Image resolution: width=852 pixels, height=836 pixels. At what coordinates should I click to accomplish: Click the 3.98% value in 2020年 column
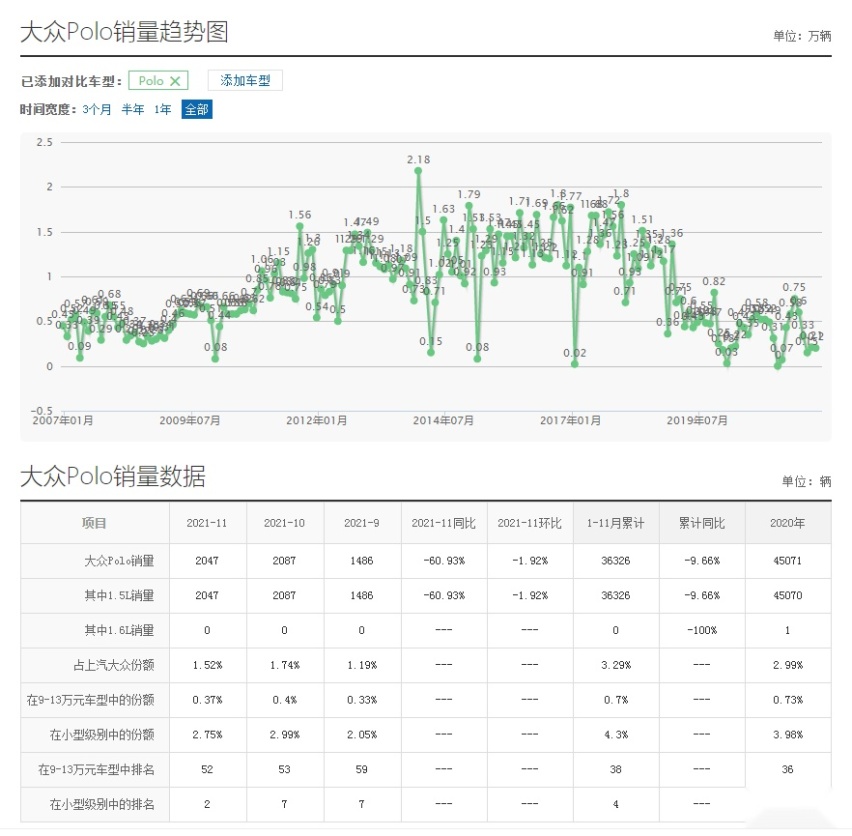[x=787, y=734]
